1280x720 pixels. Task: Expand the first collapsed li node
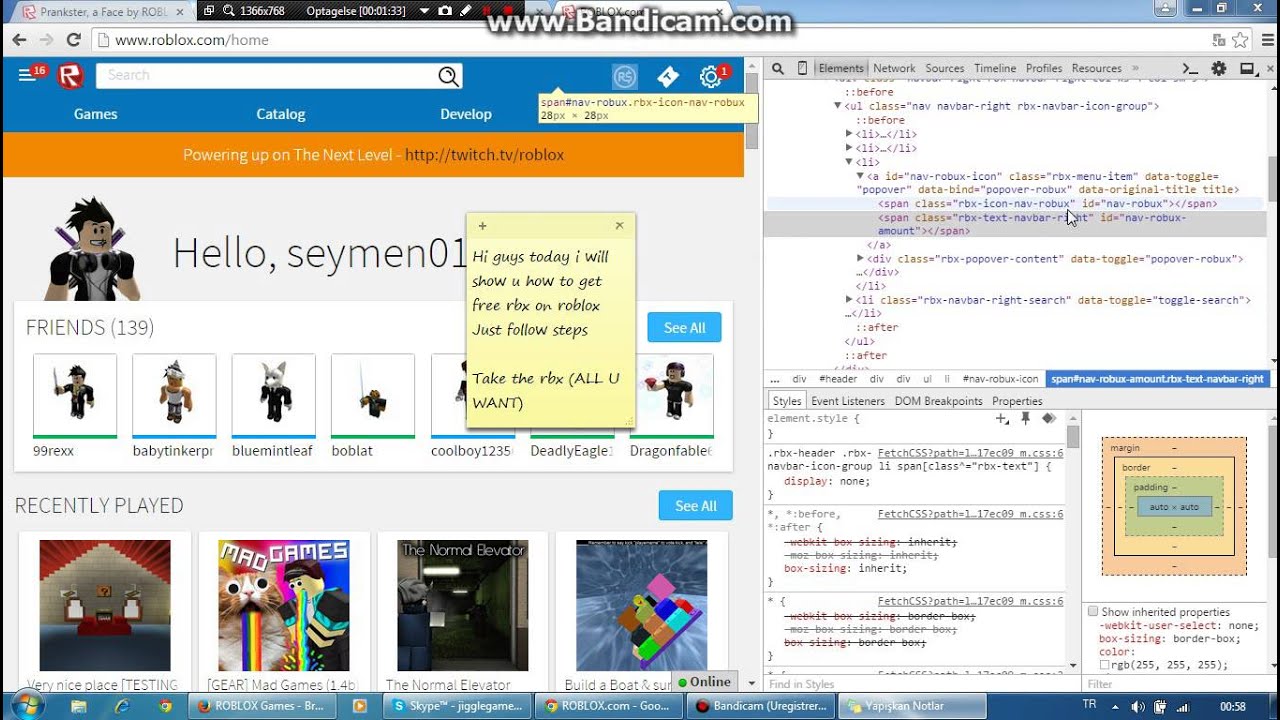849,134
